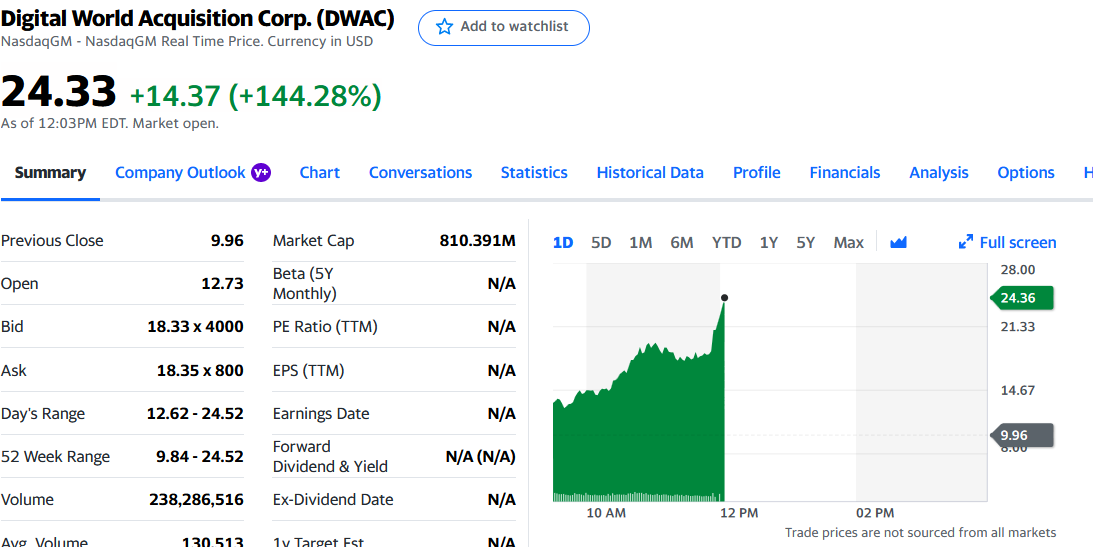Click the 21.33 label on the price axis
The width and height of the screenshot is (1093, 547).
coord(1018,327)
